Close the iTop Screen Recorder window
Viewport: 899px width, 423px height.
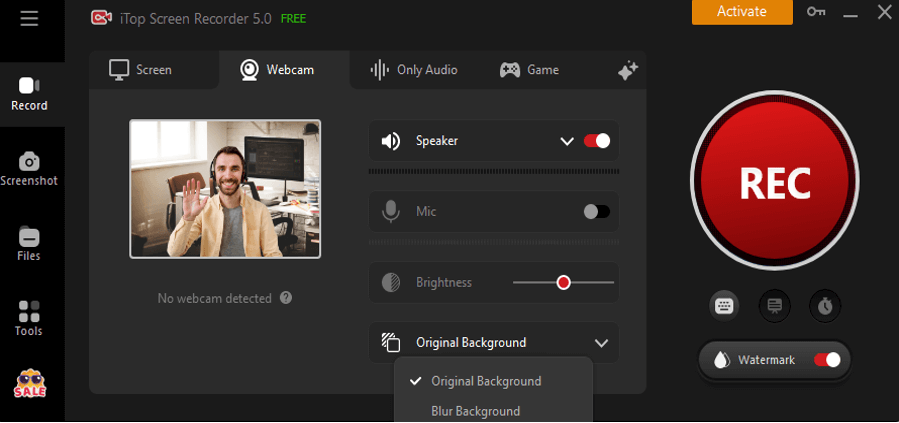pyautogui.click(x=885, y=11)
